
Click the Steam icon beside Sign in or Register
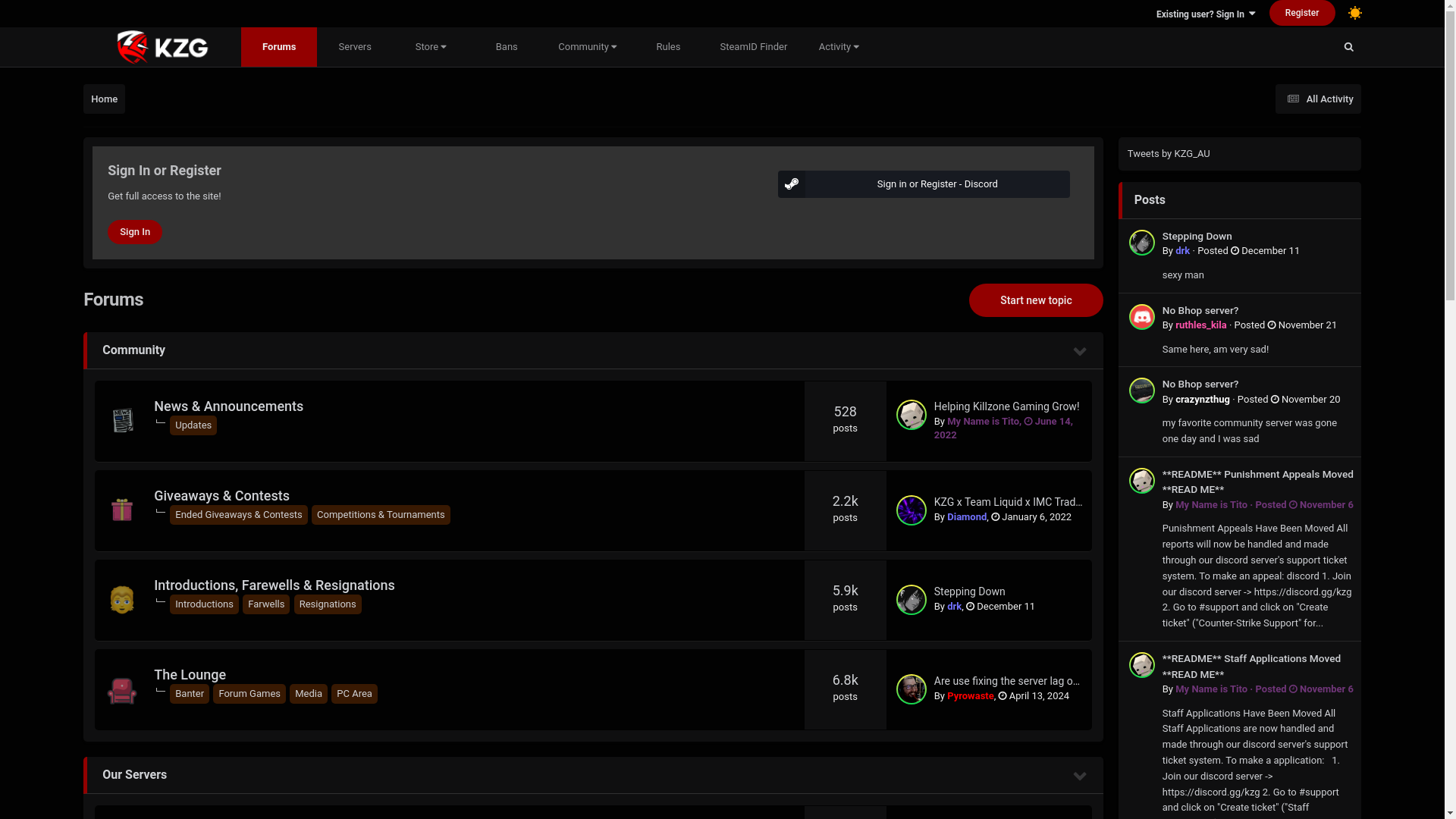[x=792, y=184]
